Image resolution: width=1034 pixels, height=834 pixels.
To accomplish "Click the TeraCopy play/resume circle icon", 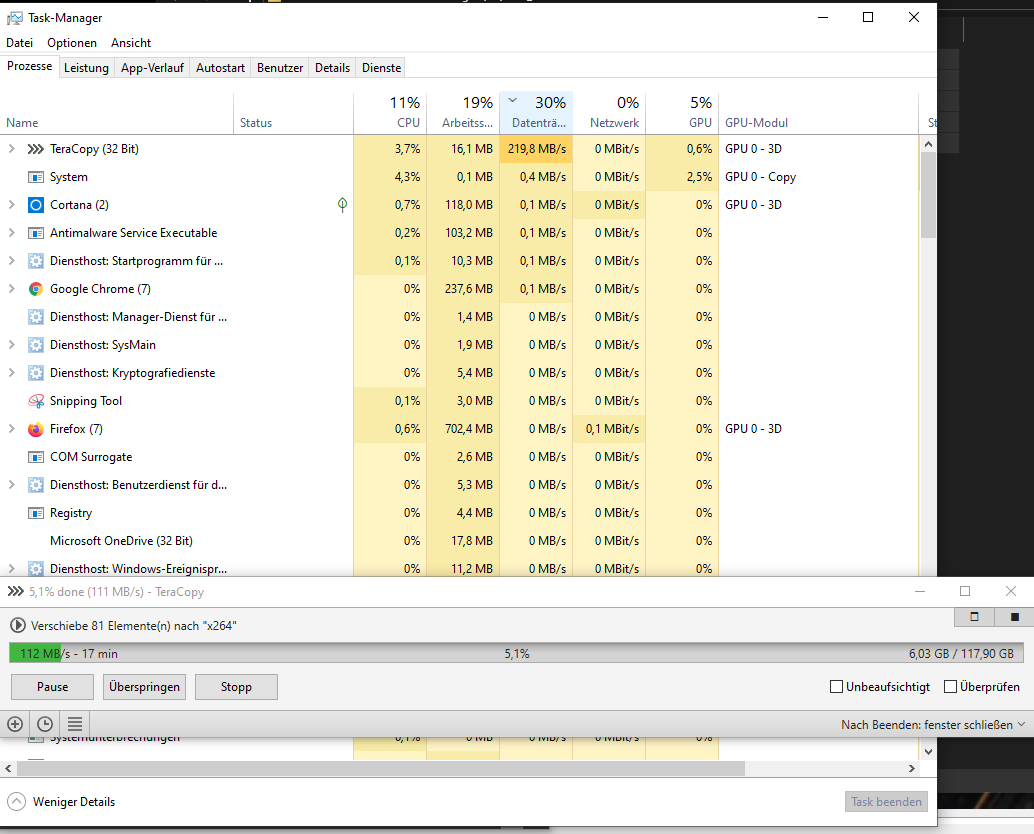I will (x=18, y=625).
